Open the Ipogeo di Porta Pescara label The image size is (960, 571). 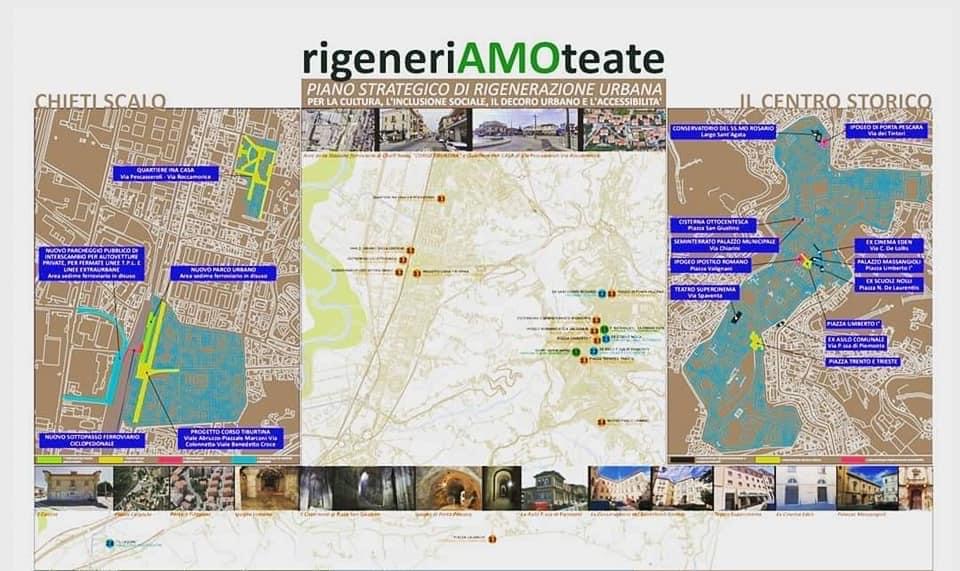click(x=886, y=130)
